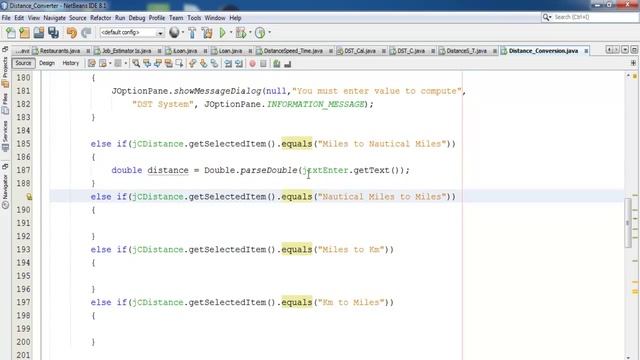This screenshot has height=360, width=640.
Task: Click the tab bar scroll left arrow
Action: [x=609, y=50]
